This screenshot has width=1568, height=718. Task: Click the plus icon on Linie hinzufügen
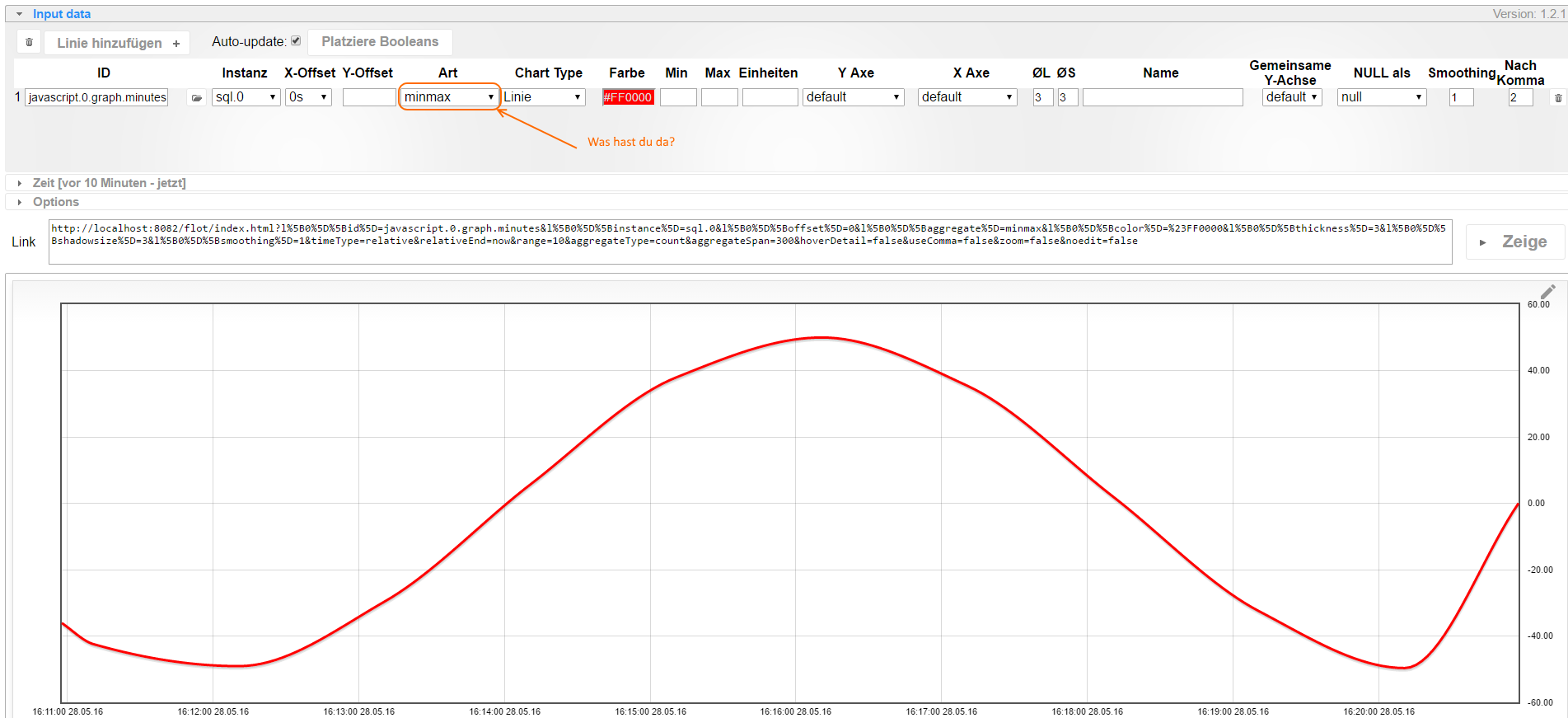(176, 43)
